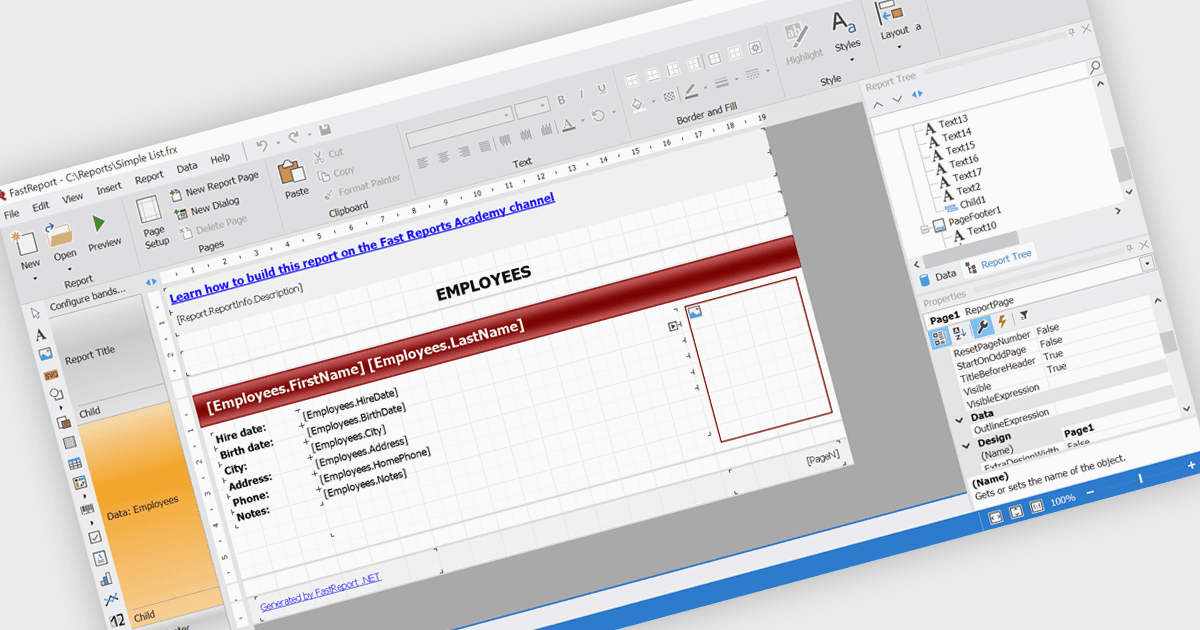Click the text rotation icon
This screenshot has width=1200, height=630.
pyautogui.click(x=598, y=116)
